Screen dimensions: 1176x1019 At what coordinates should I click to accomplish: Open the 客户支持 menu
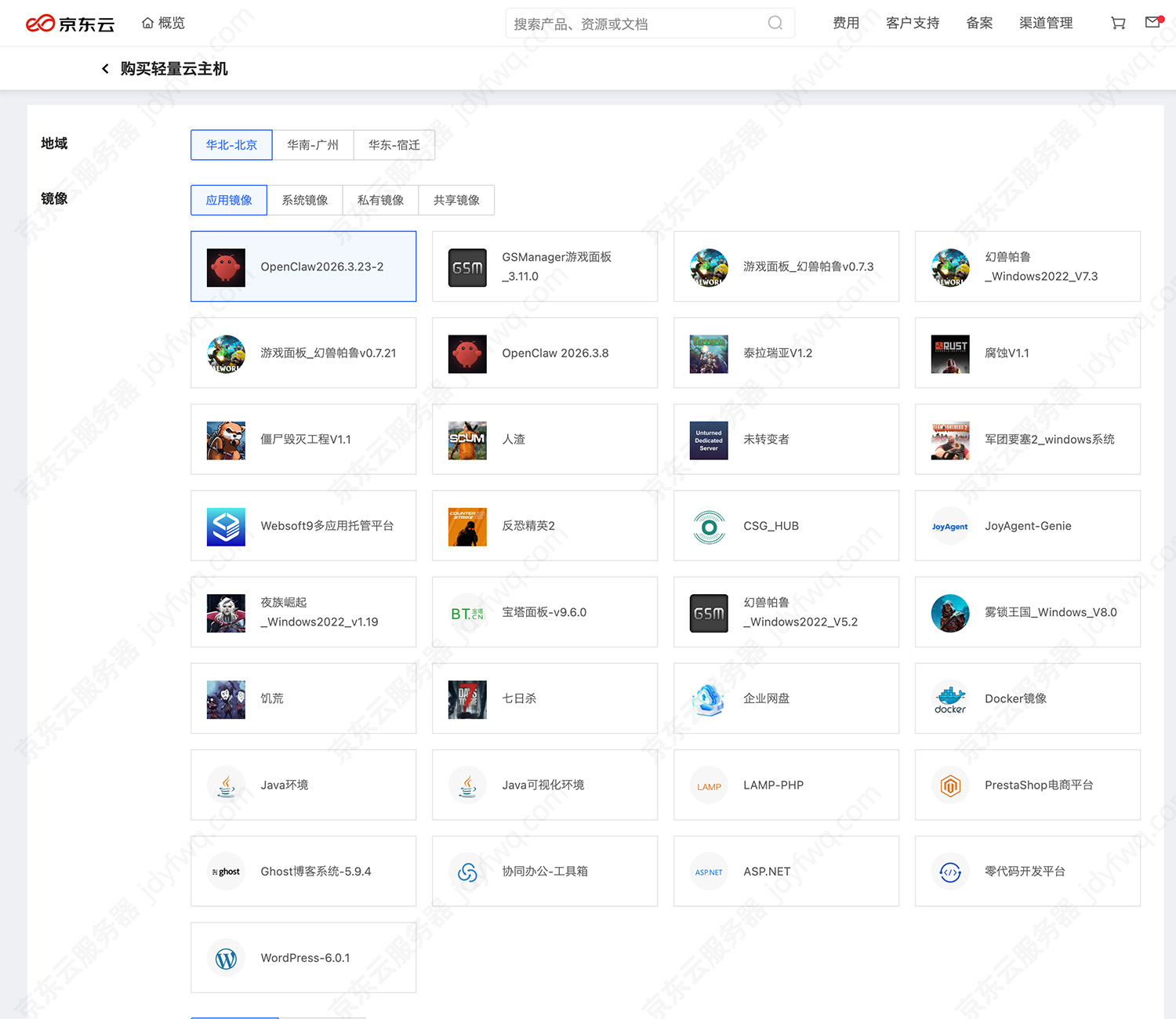913,24
